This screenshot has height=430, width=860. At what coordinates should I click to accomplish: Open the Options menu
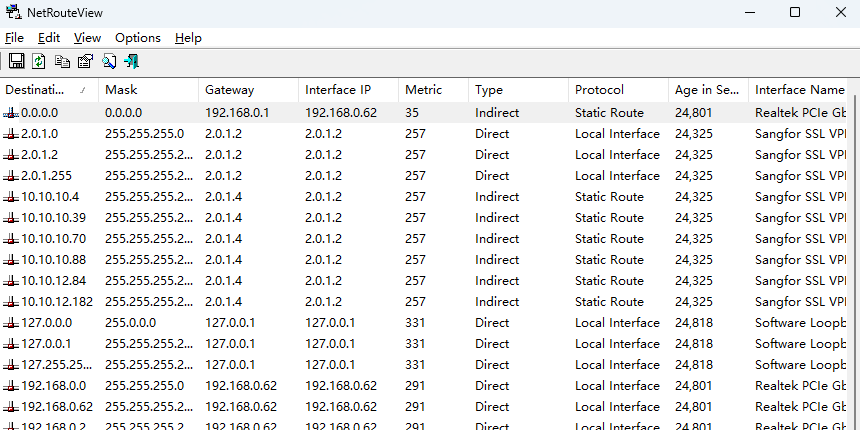coord(137,38)
